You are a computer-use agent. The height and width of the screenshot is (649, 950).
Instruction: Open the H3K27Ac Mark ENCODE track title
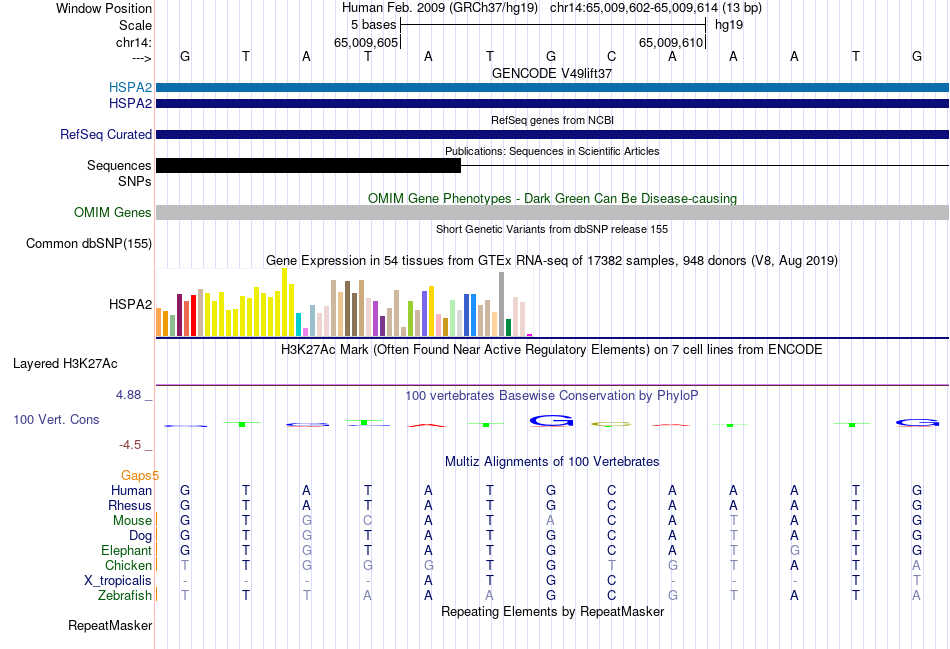pos(552,350)
